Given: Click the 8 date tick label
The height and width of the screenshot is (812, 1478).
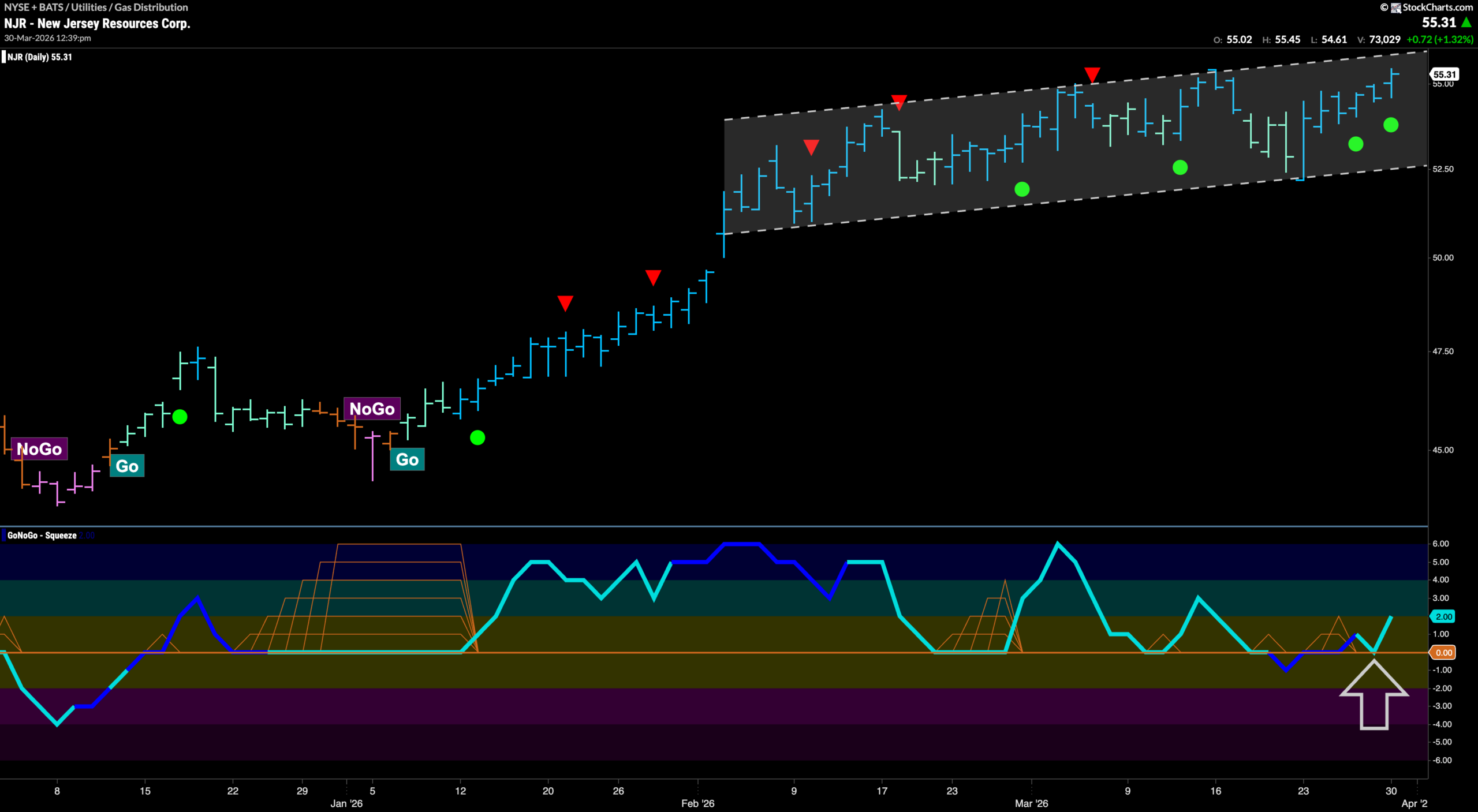Looking at the screenshot, I should click(57, 791).
